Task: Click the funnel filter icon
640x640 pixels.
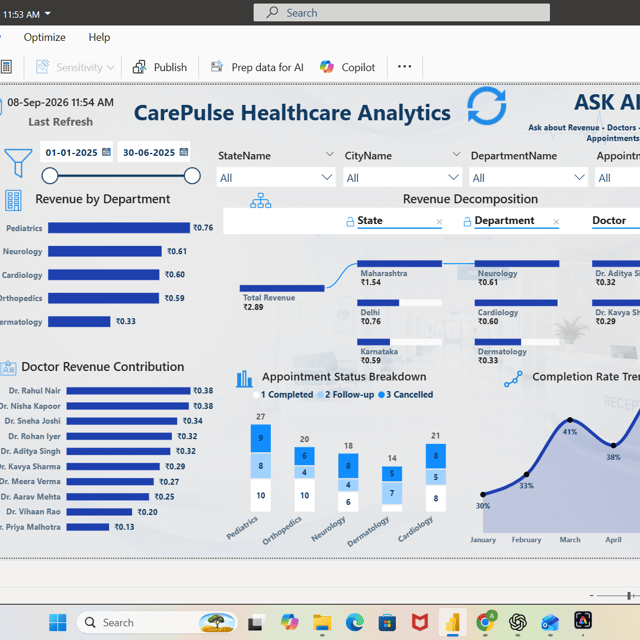Action: click(18, 162)
